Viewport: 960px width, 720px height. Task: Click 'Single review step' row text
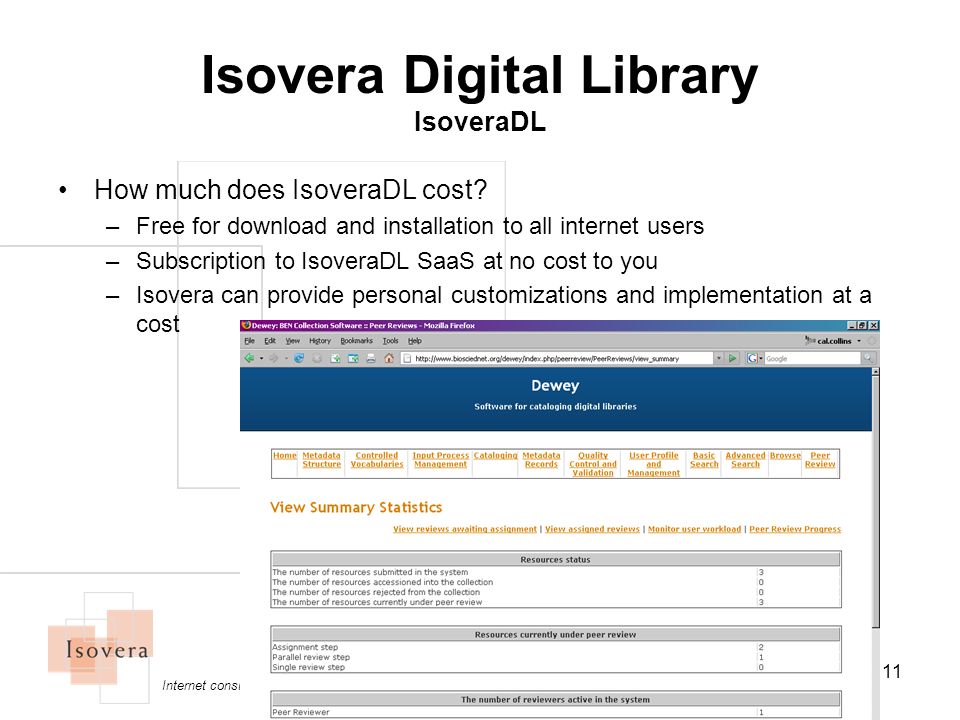click(309, 667)
